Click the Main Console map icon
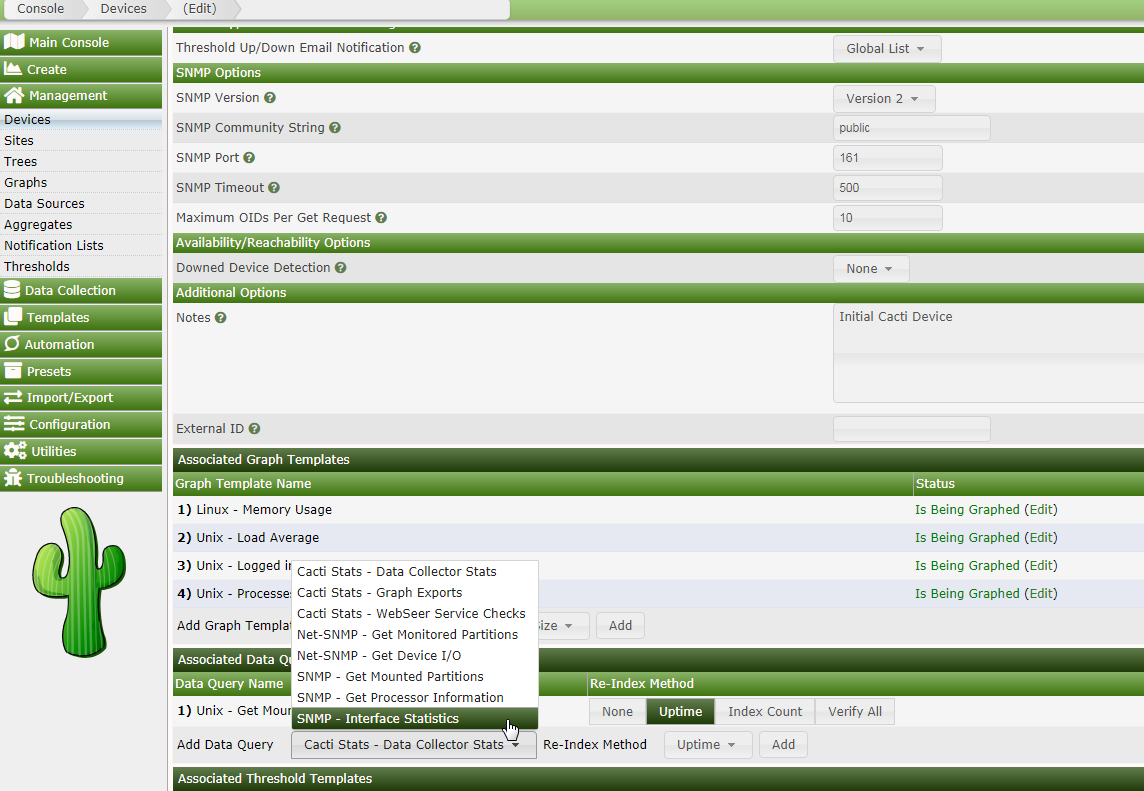Viewport: 1144px width, 791px height. click(x=14, y=42)
